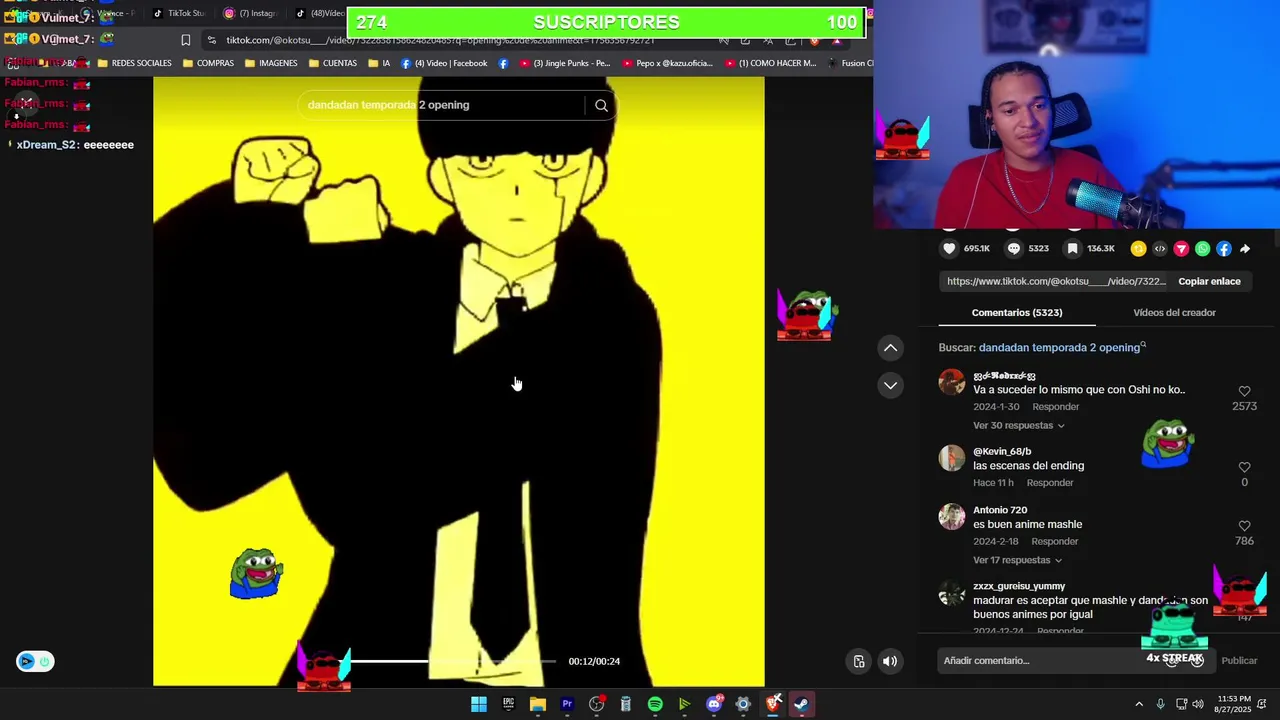
Task: Save the video with the bookmark icon
Action: [x=1072, y=249]
